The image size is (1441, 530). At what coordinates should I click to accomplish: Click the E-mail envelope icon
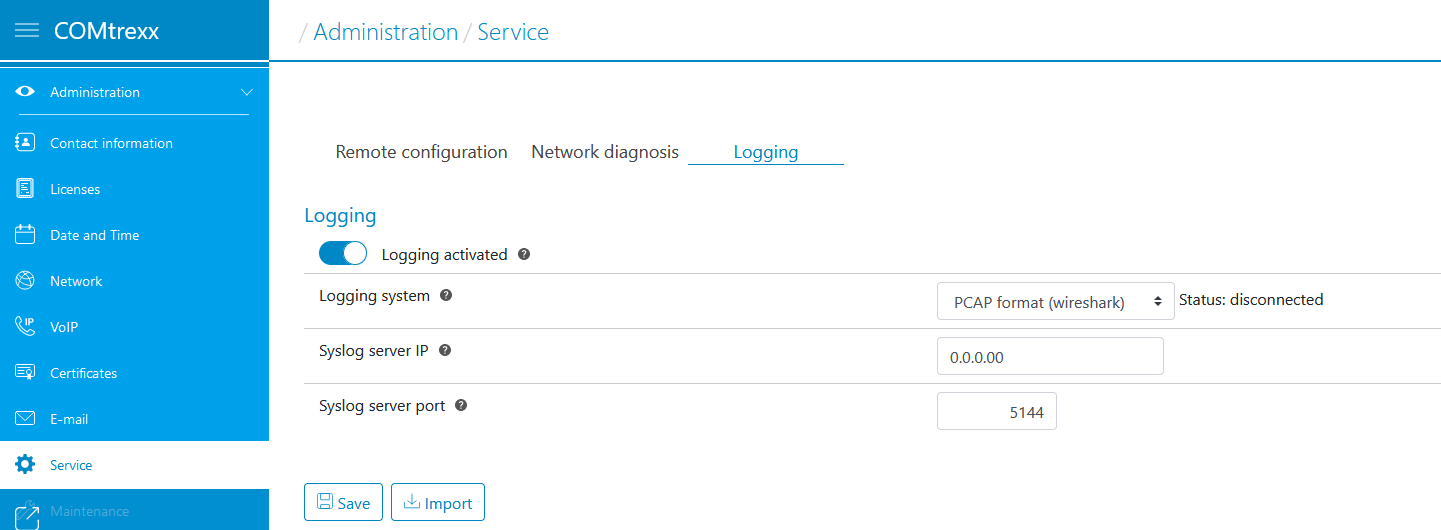coord(26,419)
